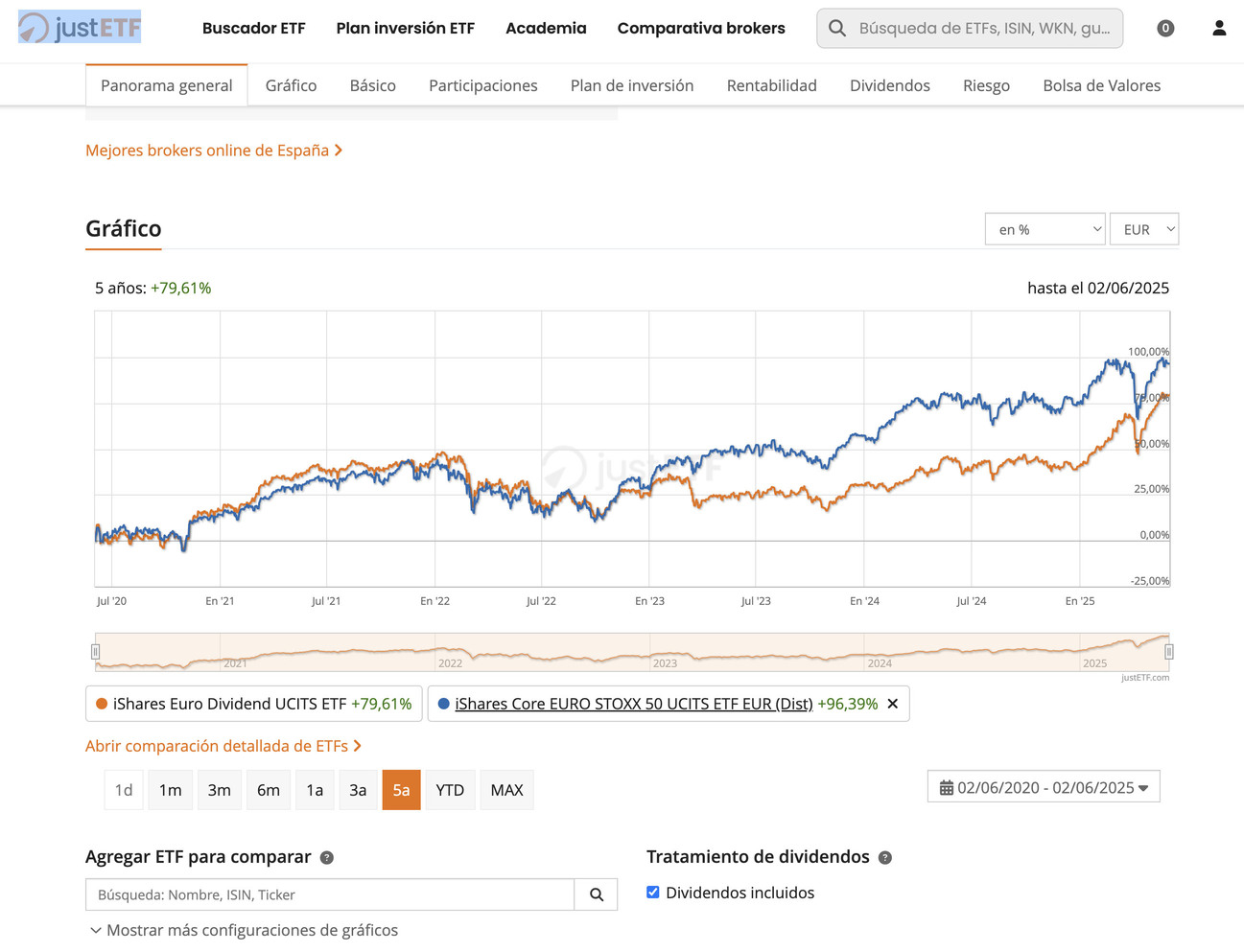Open the watchlist counter badge showing 0
Viewport: 1244px width, 952px height.
click(1165, 29)
